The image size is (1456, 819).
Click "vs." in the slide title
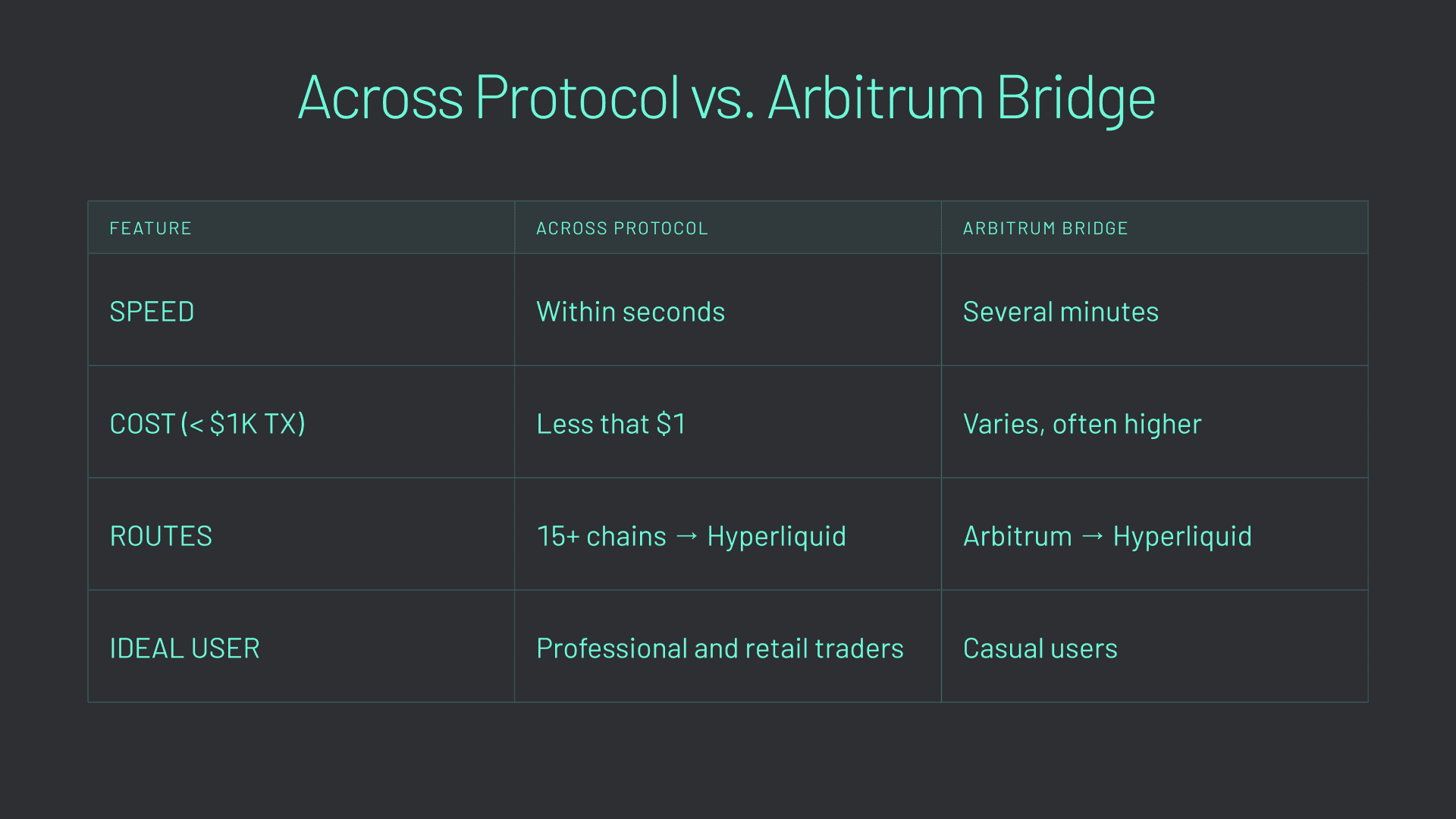tap(723, 99)
